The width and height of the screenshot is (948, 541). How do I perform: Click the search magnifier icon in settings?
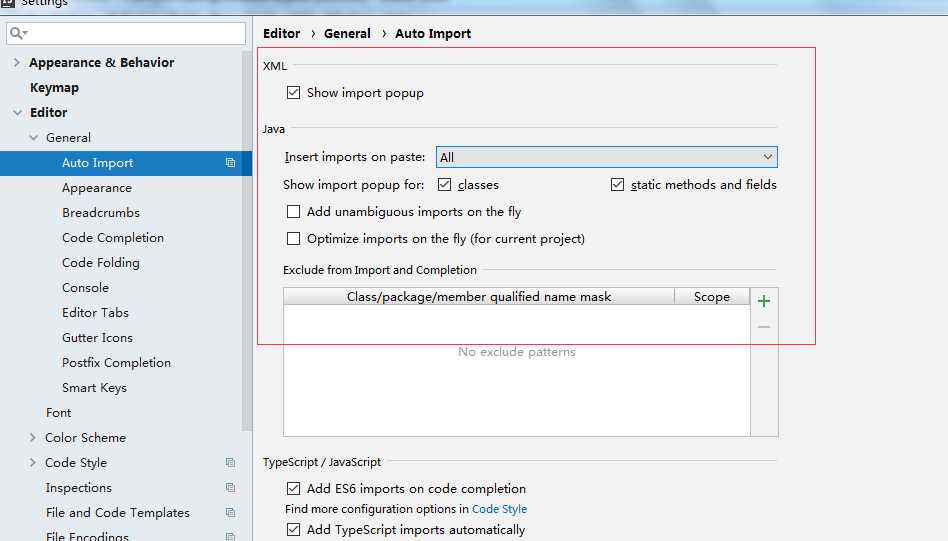[x=18, y=33]
